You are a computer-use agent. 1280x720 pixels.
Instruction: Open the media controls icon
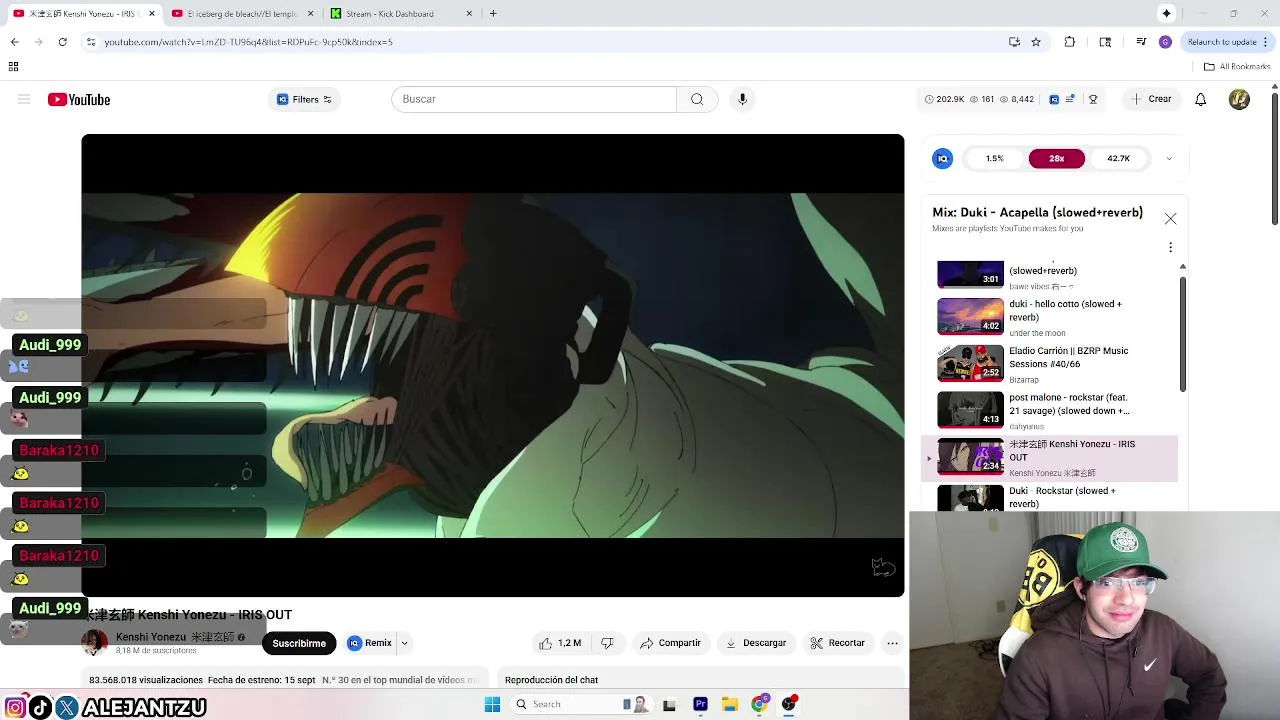1141,42
